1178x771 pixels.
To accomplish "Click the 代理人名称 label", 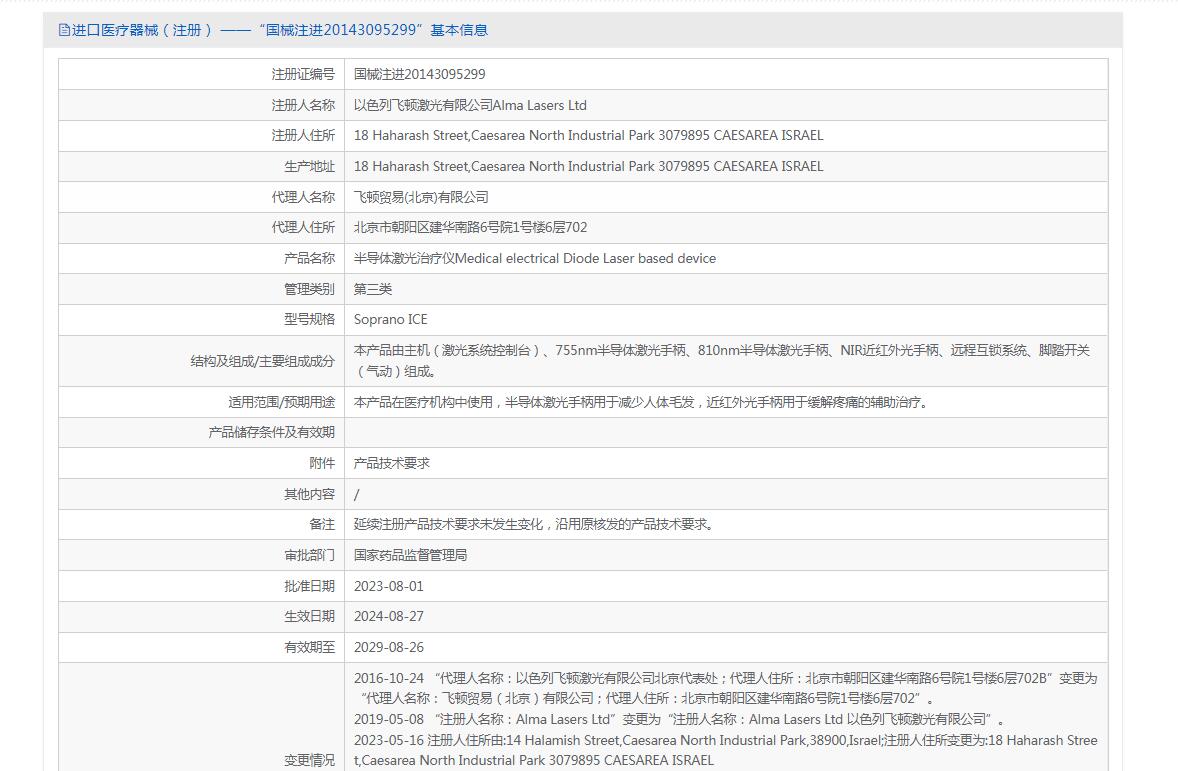I will click(303, 197).
